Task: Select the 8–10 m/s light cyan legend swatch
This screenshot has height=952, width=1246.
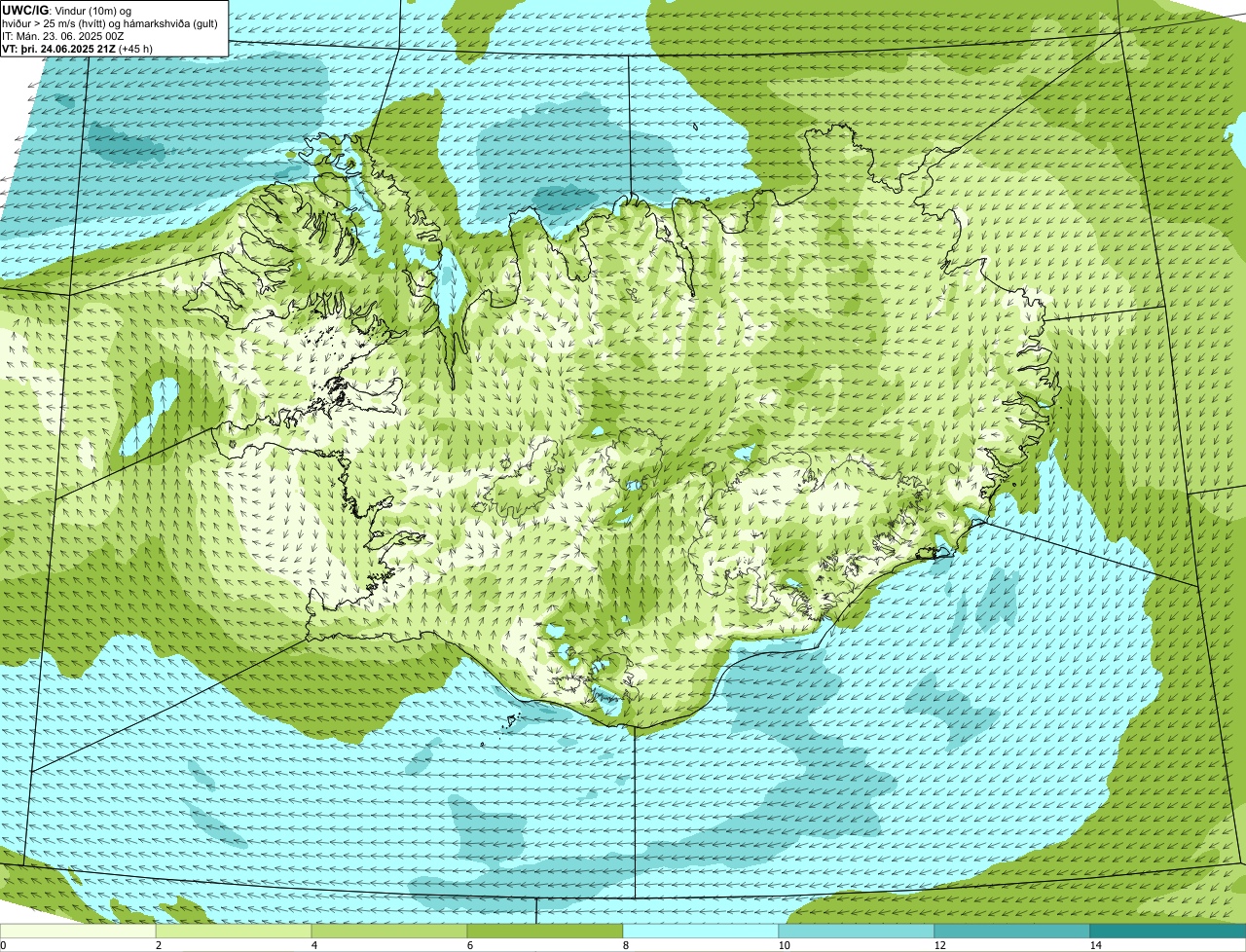Action: [701, 931]
